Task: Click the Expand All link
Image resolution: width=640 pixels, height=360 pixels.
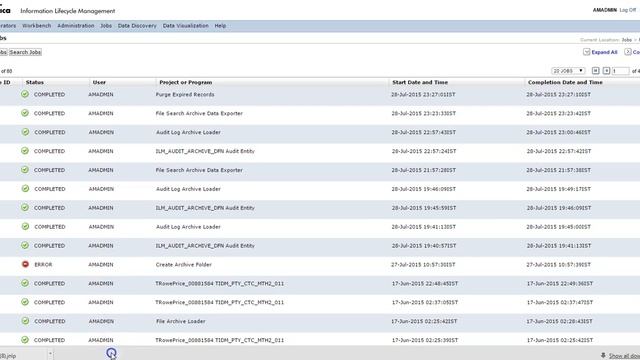Action: [x=604, y=52]
